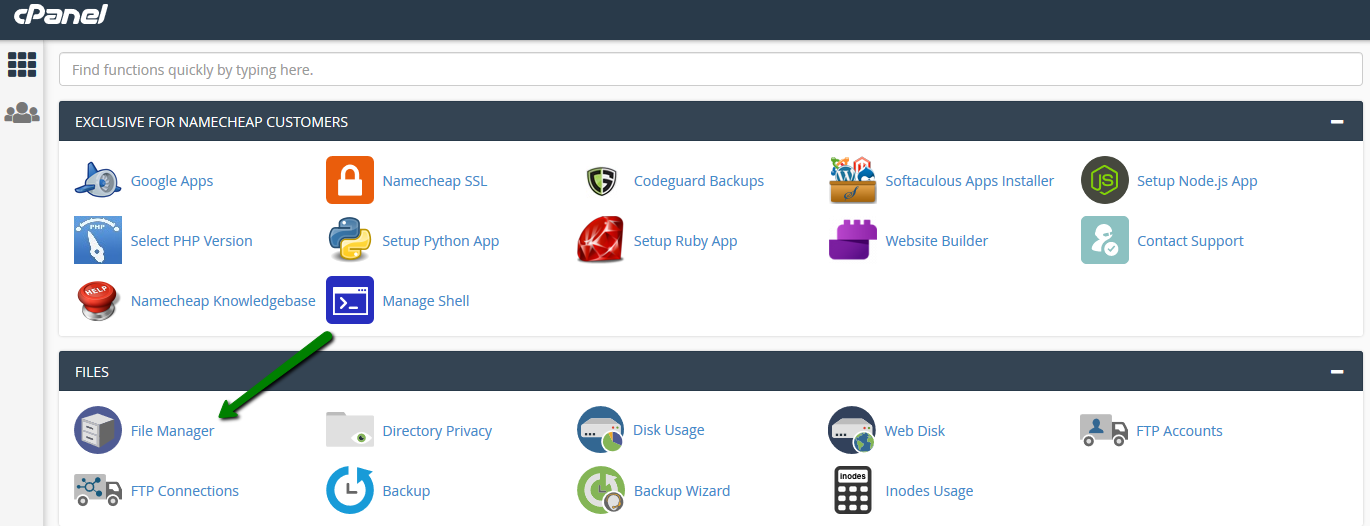Open the Manage Shell link
This screenshot has width=1370, height=526.
coord(426,301)
